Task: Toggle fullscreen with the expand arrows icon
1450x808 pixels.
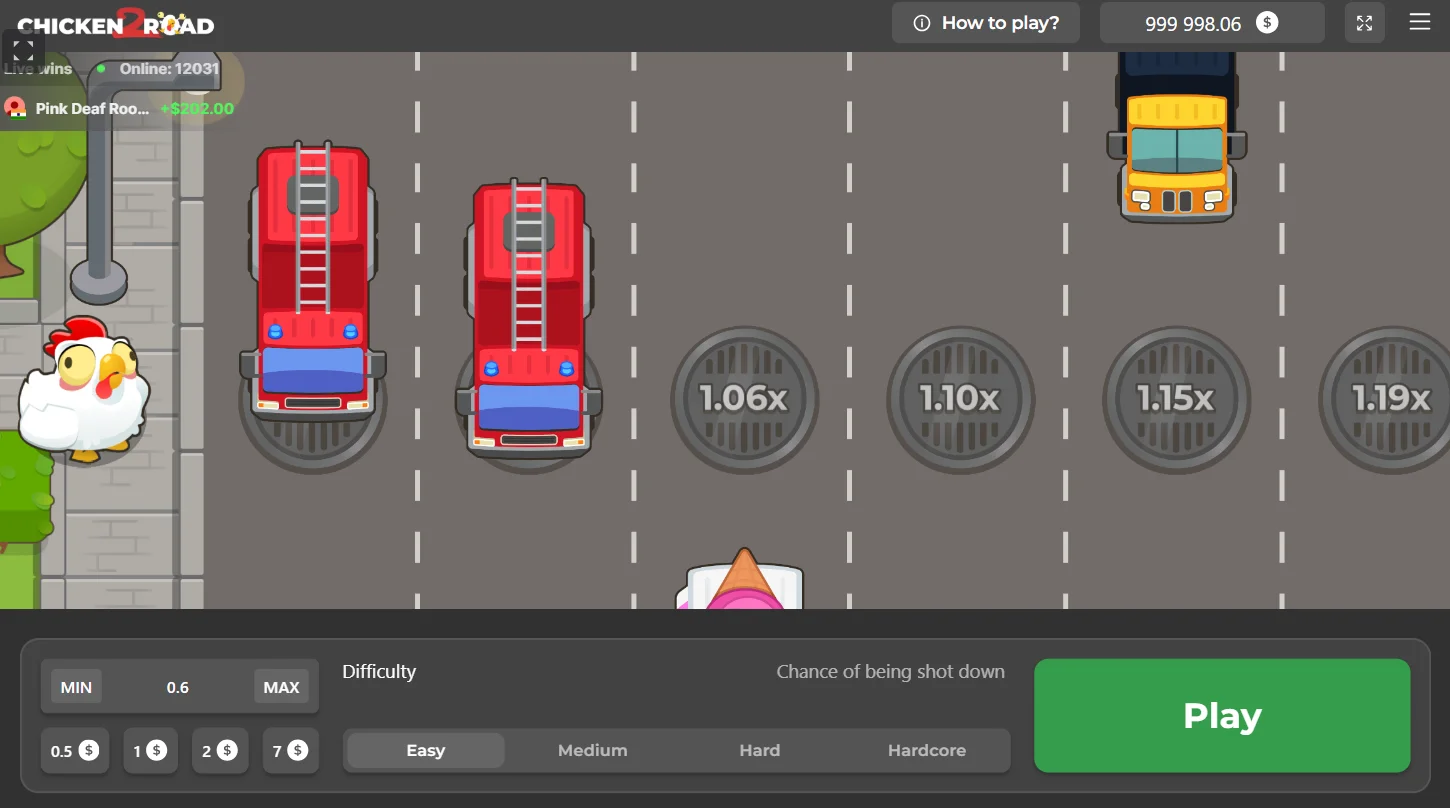Action: coord(1365,23)
